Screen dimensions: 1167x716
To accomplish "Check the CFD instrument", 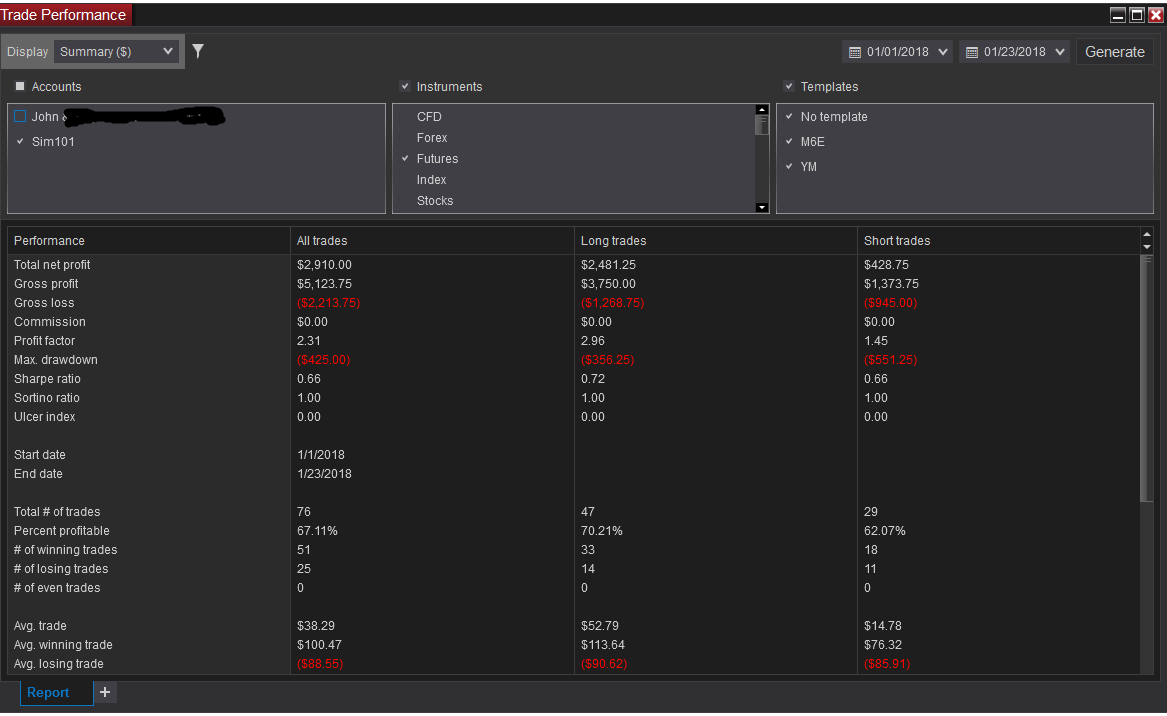I will pyautogui.click(x=405, y=117).
